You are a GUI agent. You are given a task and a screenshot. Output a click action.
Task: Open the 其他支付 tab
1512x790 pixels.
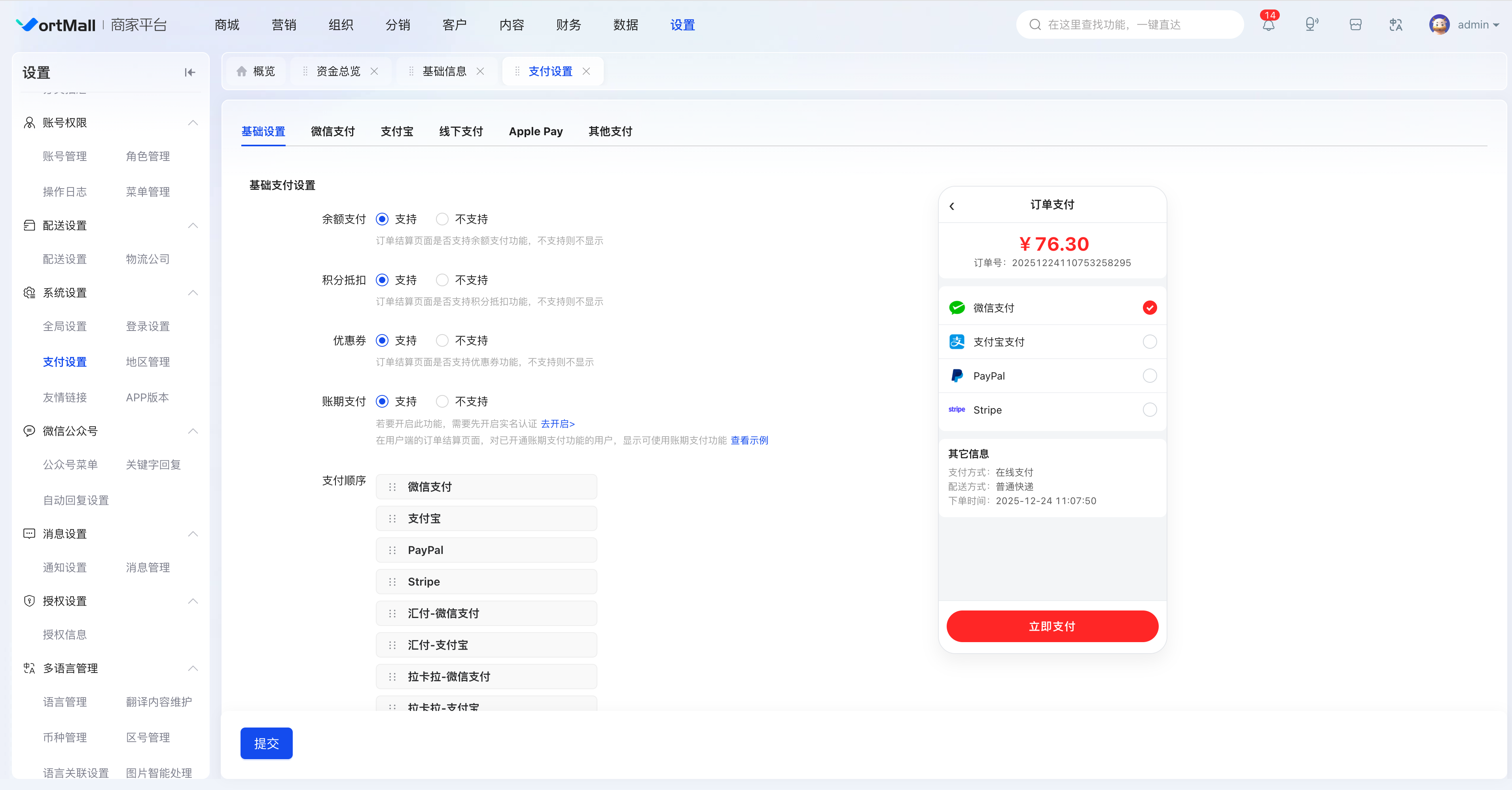pos(610,131)
